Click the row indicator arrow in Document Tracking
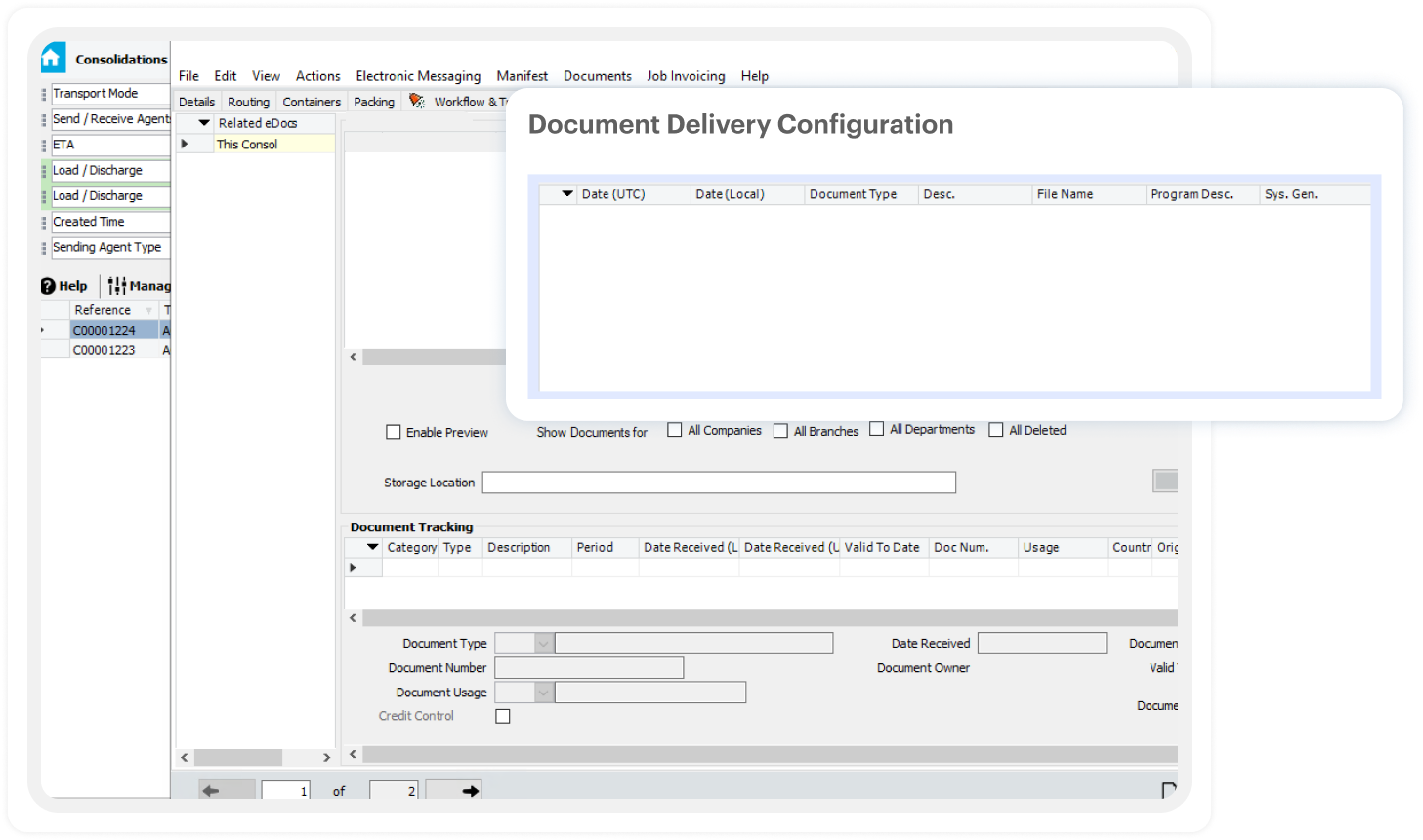 click(x=353, y=567)
